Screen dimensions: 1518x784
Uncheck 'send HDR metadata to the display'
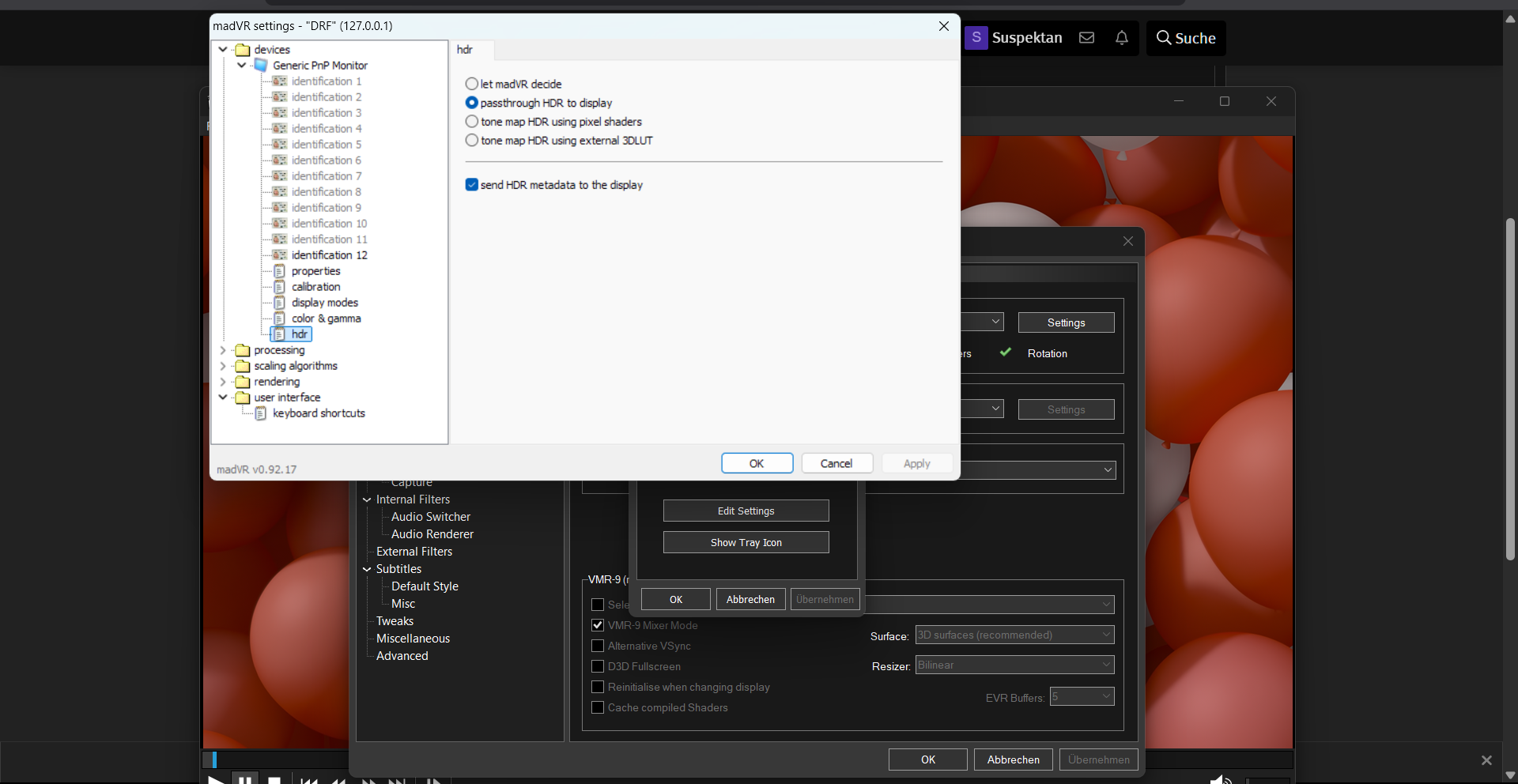(x=472, y=185)
